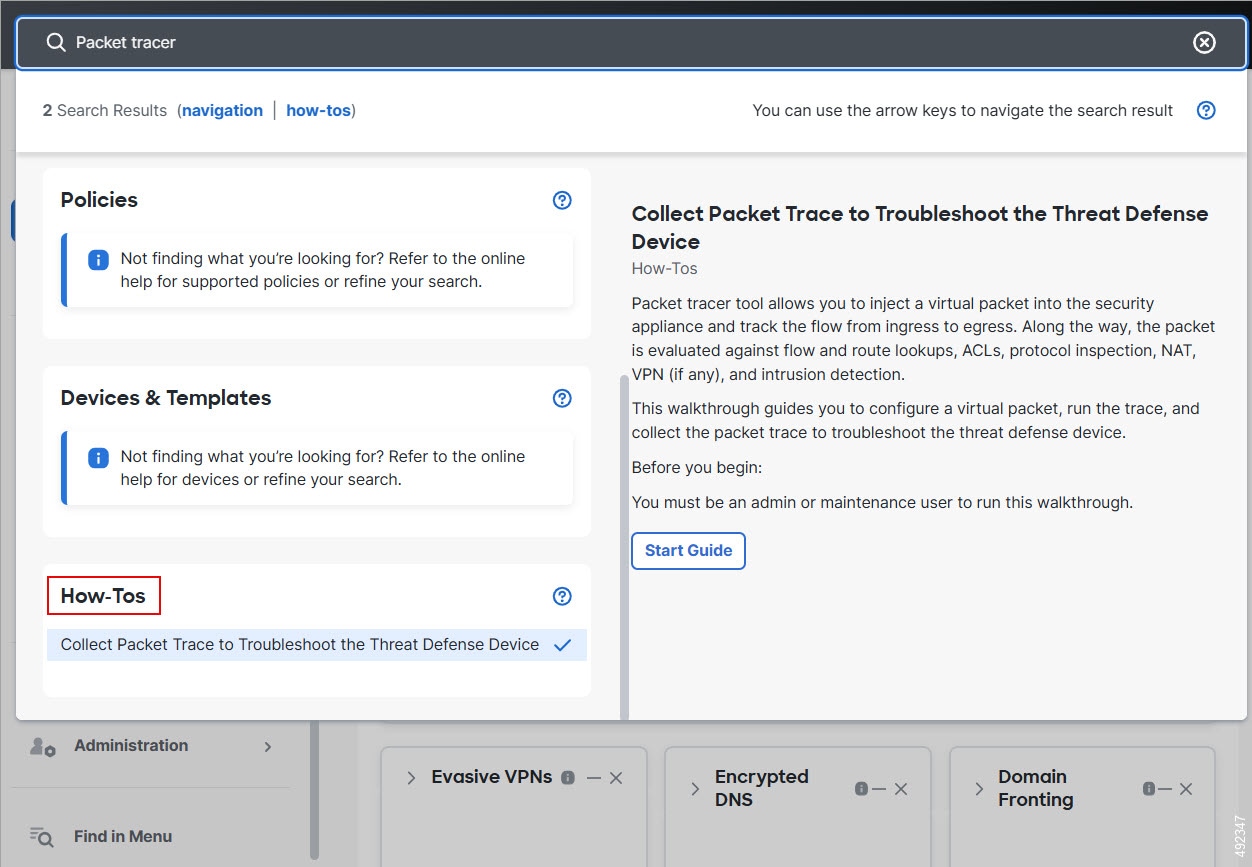This screenshot has height=867, width=1252.
Task: Remove the Domain Fronting widget
Action: coord(1186,789)
